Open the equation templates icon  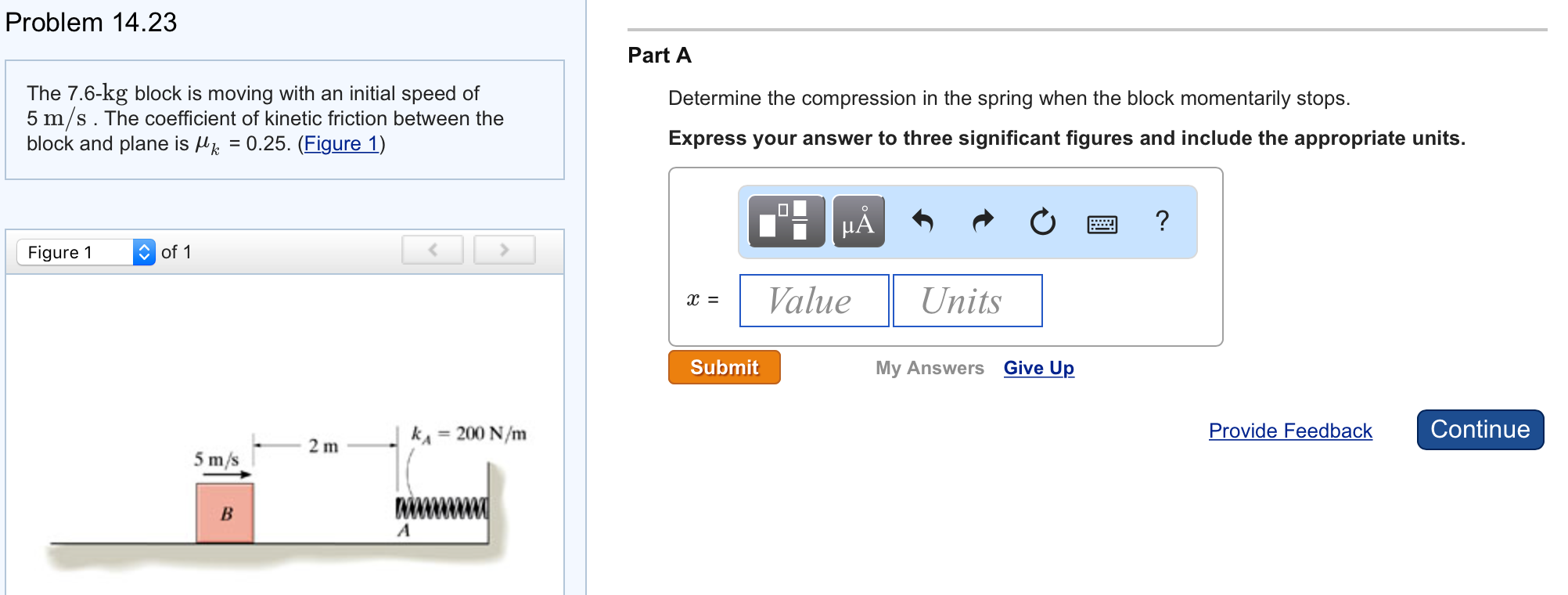[x=785, y=222]
